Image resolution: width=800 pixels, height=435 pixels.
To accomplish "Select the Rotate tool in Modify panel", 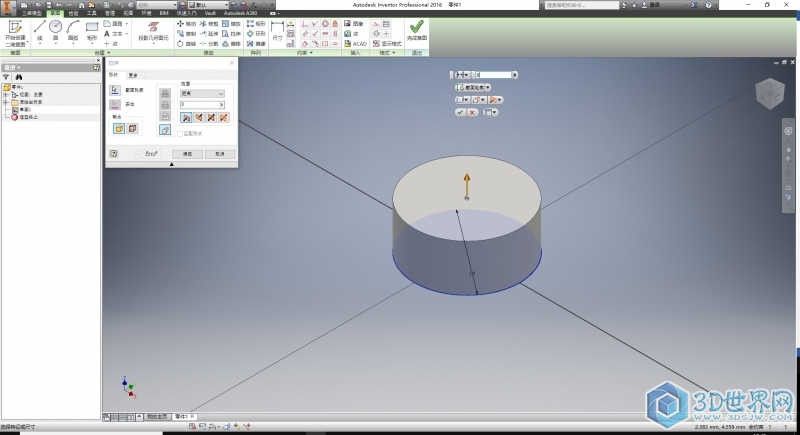I will point(186,44).
